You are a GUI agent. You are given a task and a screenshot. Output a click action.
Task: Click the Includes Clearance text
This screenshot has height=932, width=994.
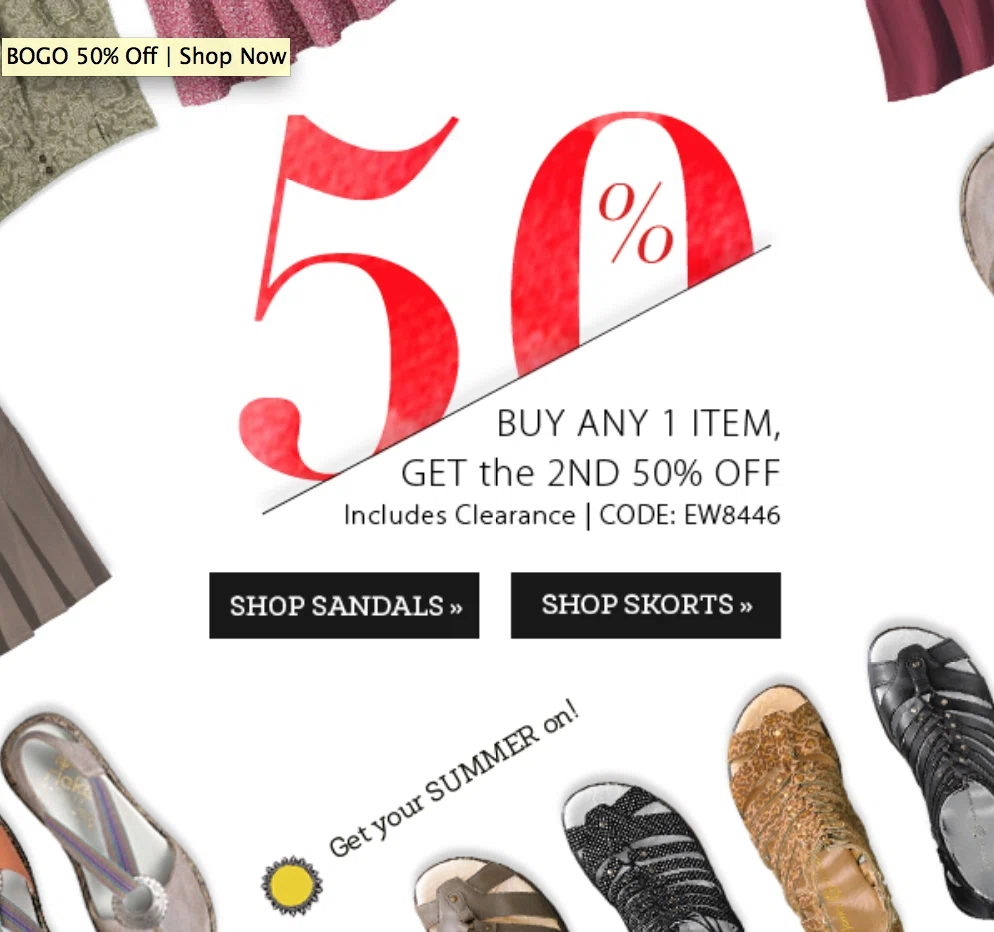(x=460, y=515)
